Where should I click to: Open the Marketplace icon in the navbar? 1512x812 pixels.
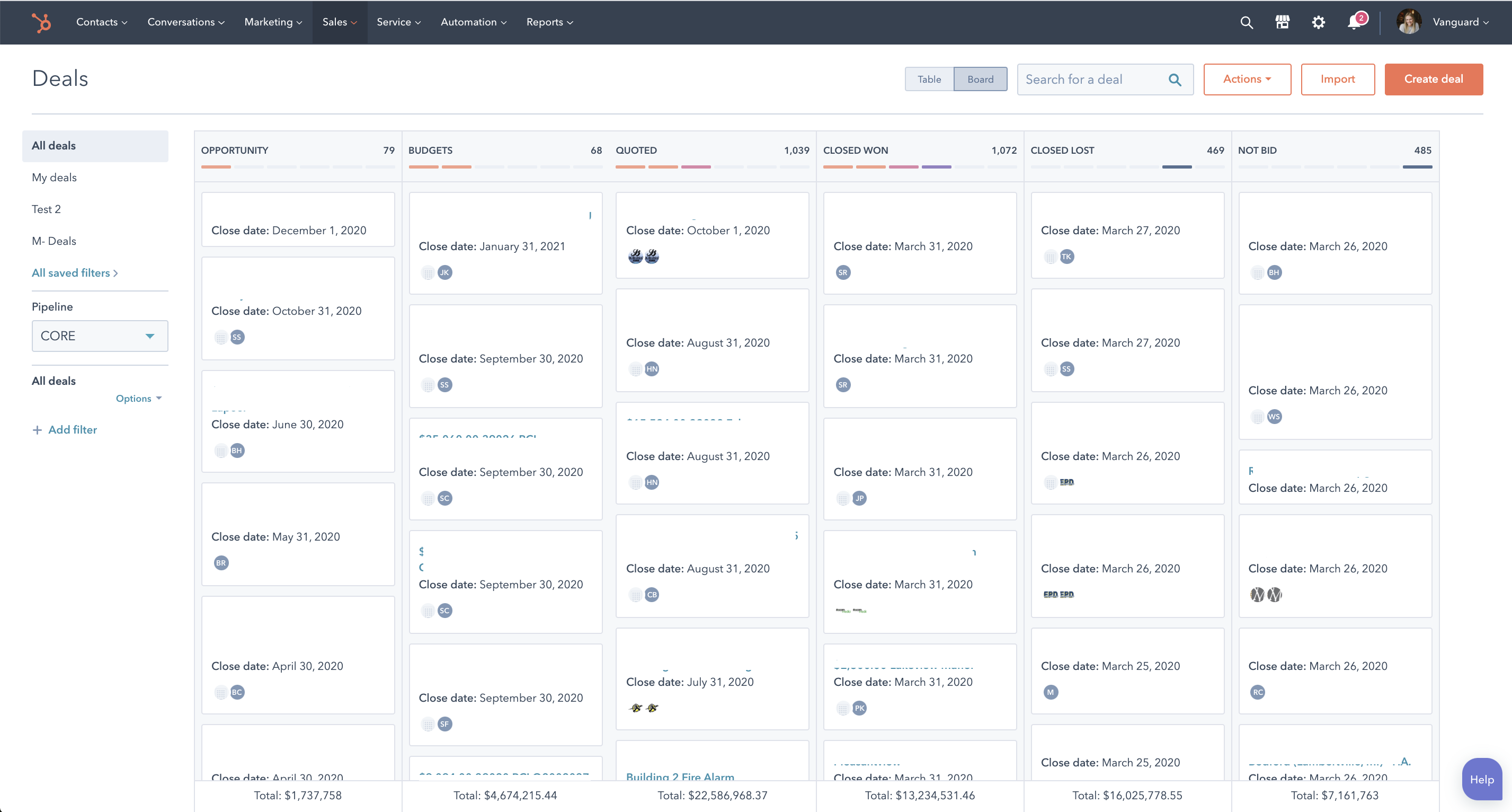click(x=1283, y=22)
